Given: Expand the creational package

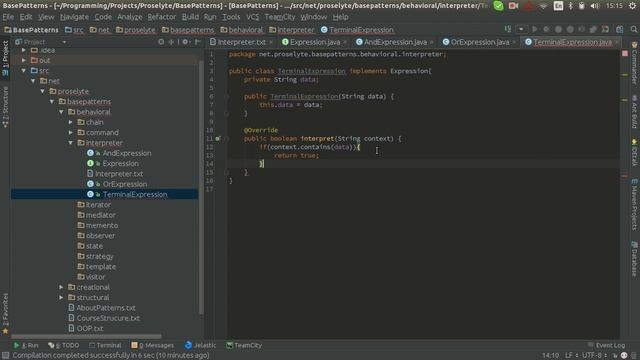Looking at the screenshot, I should [61, 287].
